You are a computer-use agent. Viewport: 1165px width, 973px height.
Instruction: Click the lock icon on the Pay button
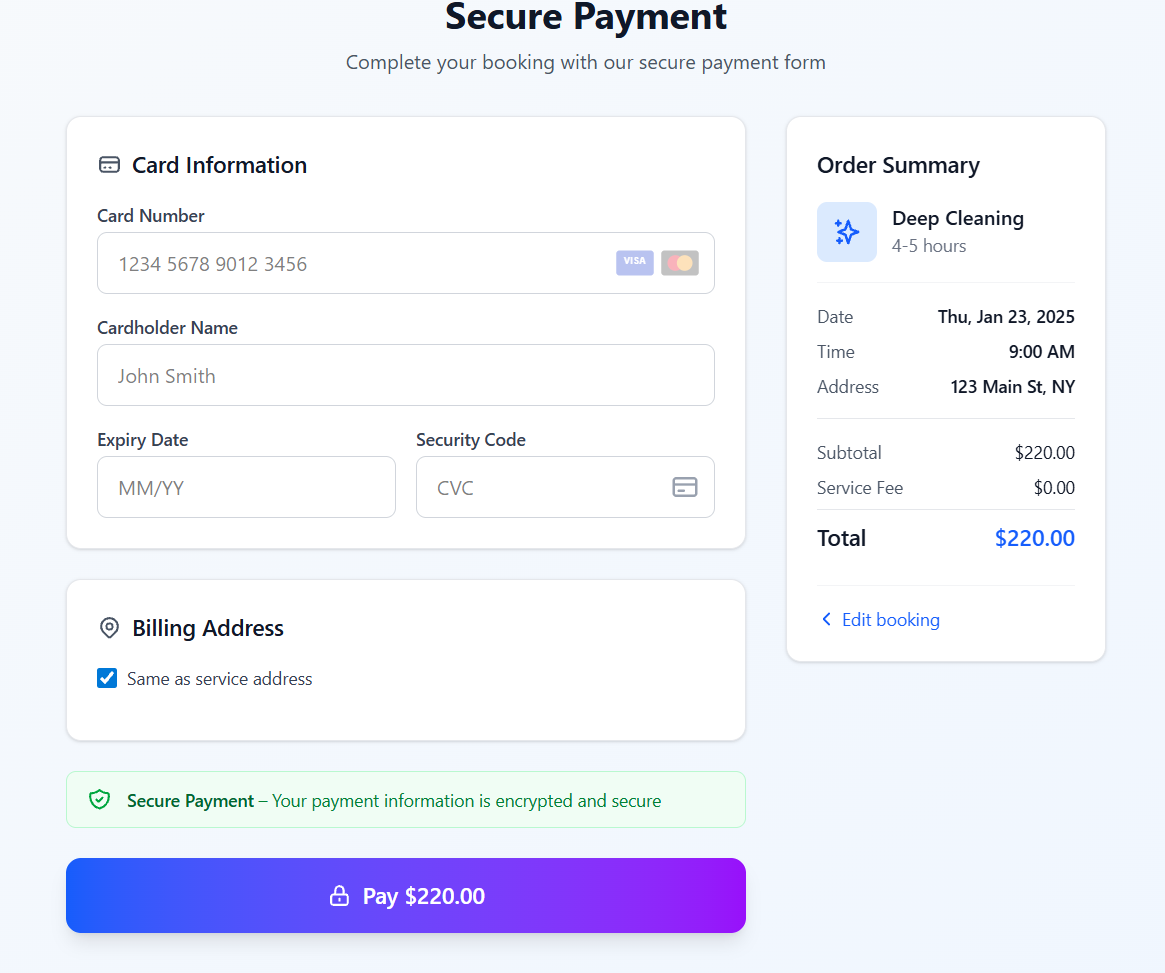340,895
